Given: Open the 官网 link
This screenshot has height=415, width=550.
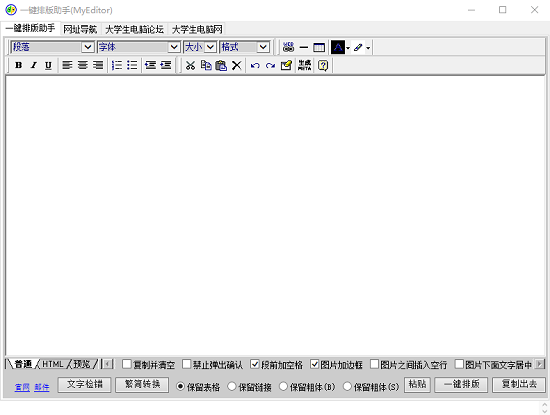Looking at the screenshot, I should click(x=22, y=387).
